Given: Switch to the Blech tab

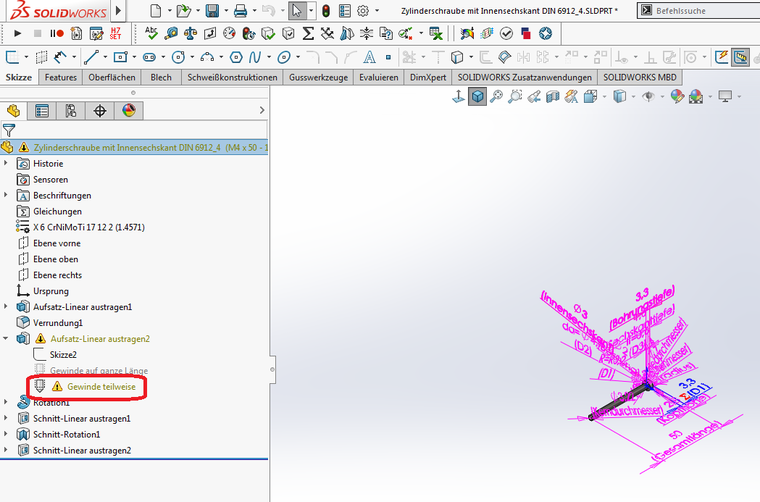Looking at the screenshot, I should [161, 77].
